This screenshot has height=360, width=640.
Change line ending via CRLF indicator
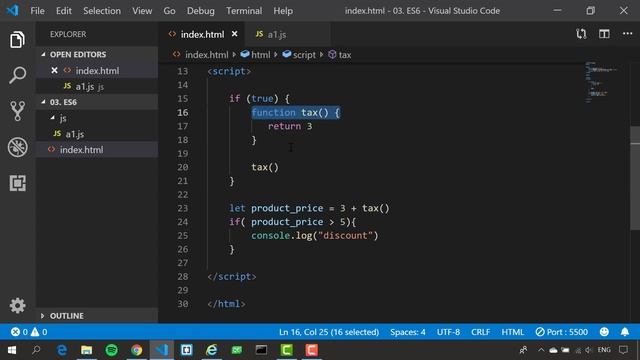480,332
